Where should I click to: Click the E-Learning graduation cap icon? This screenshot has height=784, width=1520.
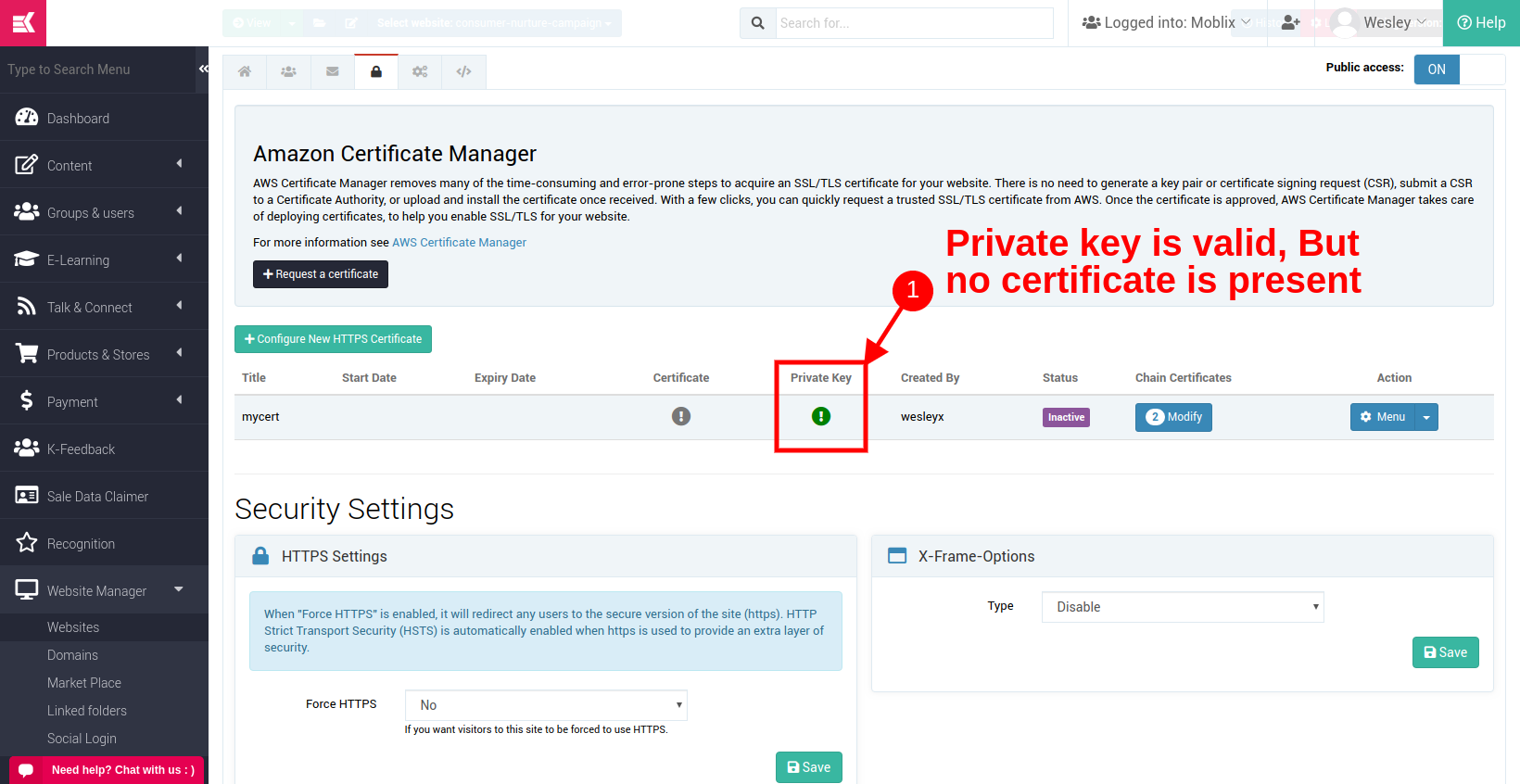coord(27,259)
